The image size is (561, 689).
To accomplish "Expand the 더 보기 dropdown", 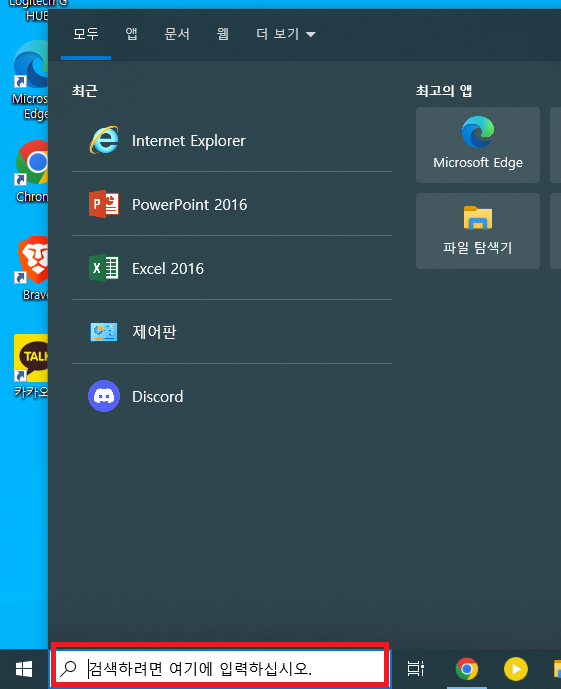I will [286, 34].
